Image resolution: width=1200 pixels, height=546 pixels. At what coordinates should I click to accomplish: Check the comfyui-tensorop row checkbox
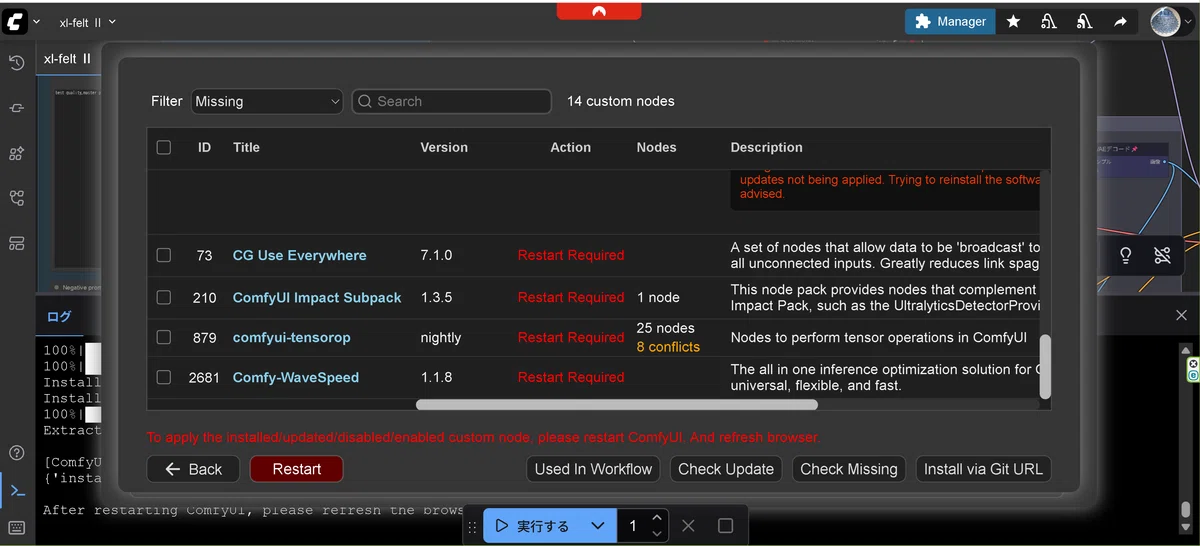(164, 337)
